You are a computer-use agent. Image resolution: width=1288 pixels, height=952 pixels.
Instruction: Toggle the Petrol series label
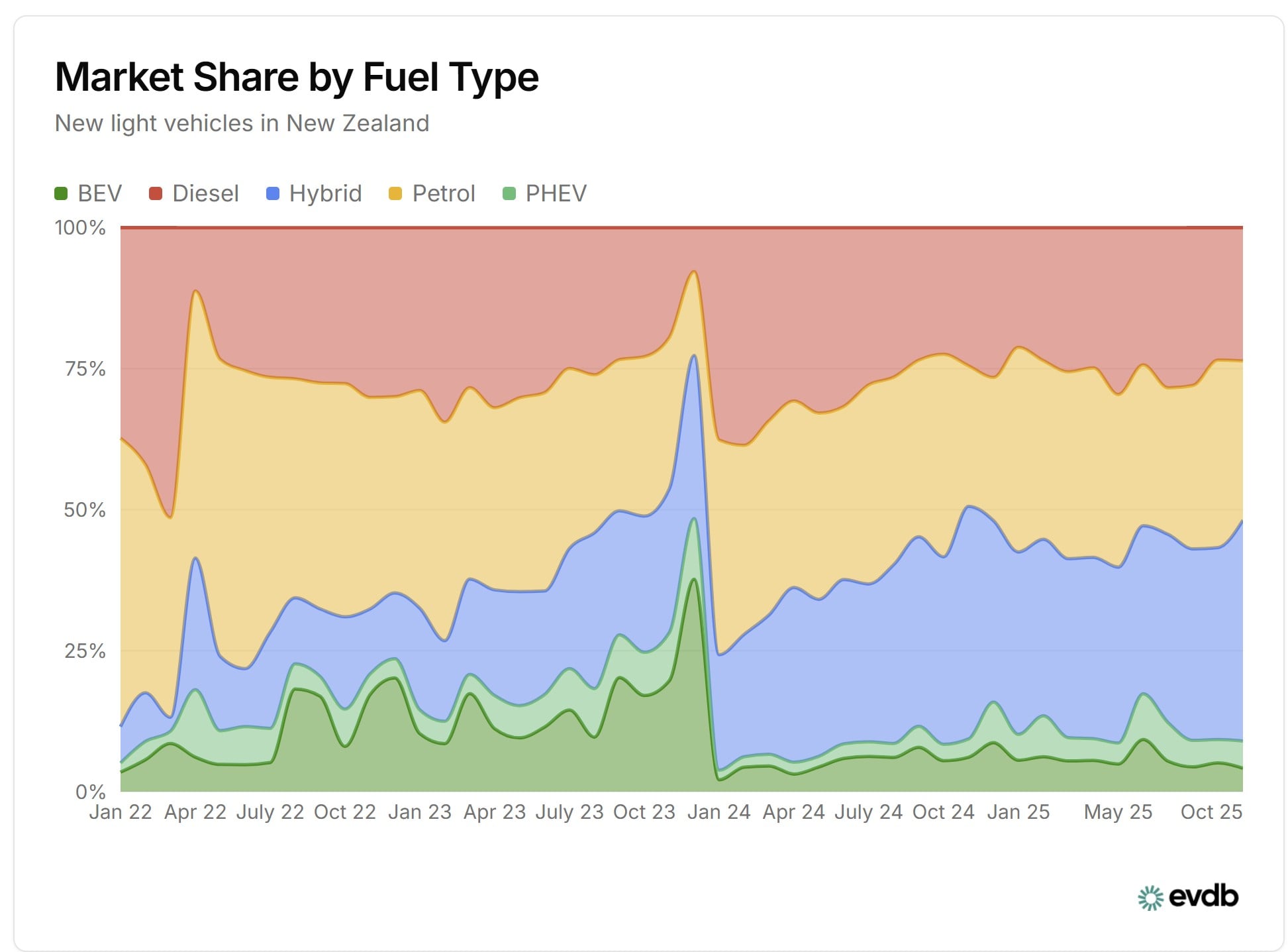coord(444,193)
